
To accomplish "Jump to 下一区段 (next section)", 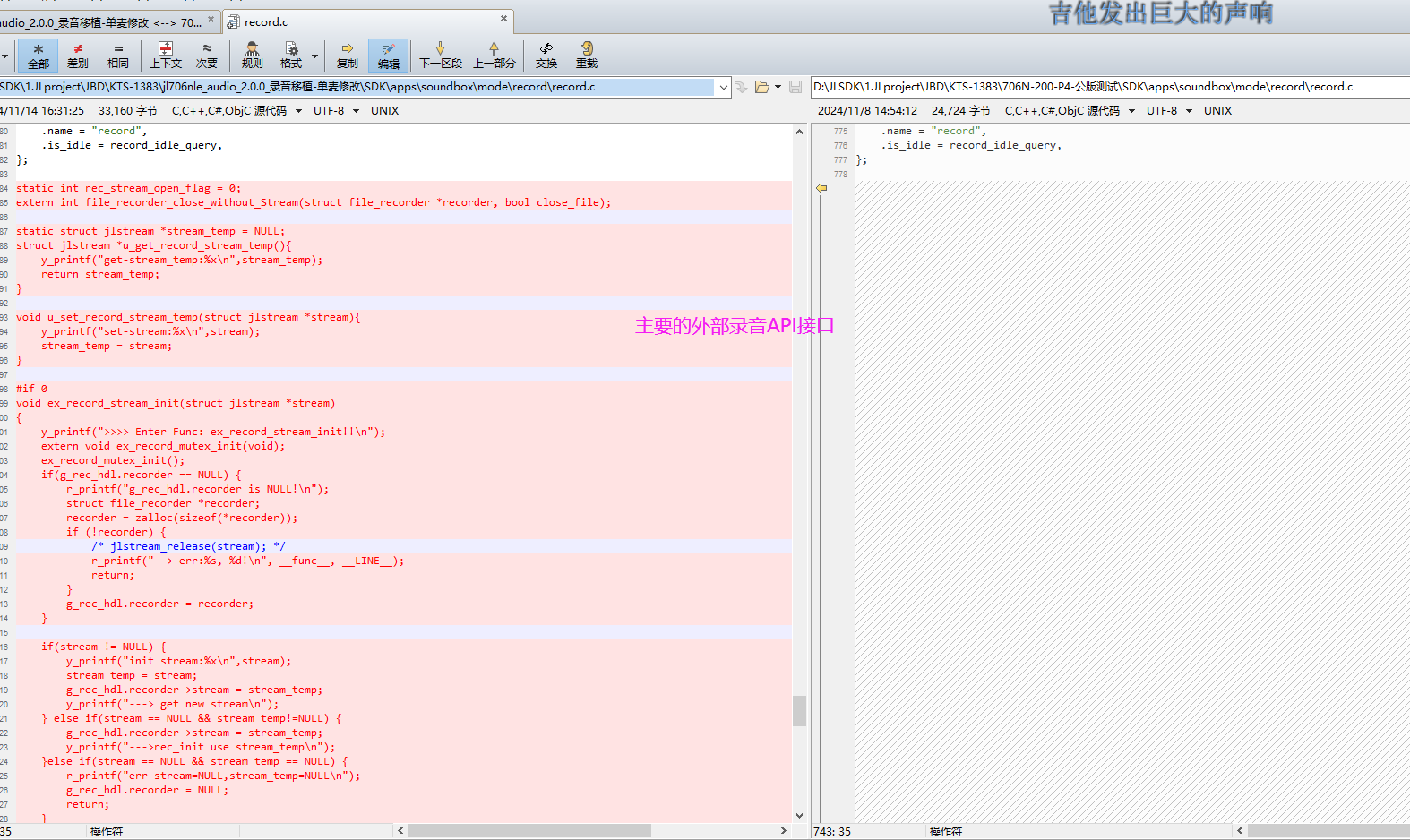I will tap(441, 56).
